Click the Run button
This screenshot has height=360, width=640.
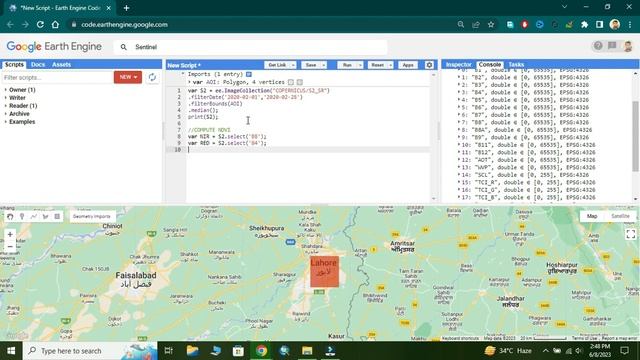click(347, 65)
